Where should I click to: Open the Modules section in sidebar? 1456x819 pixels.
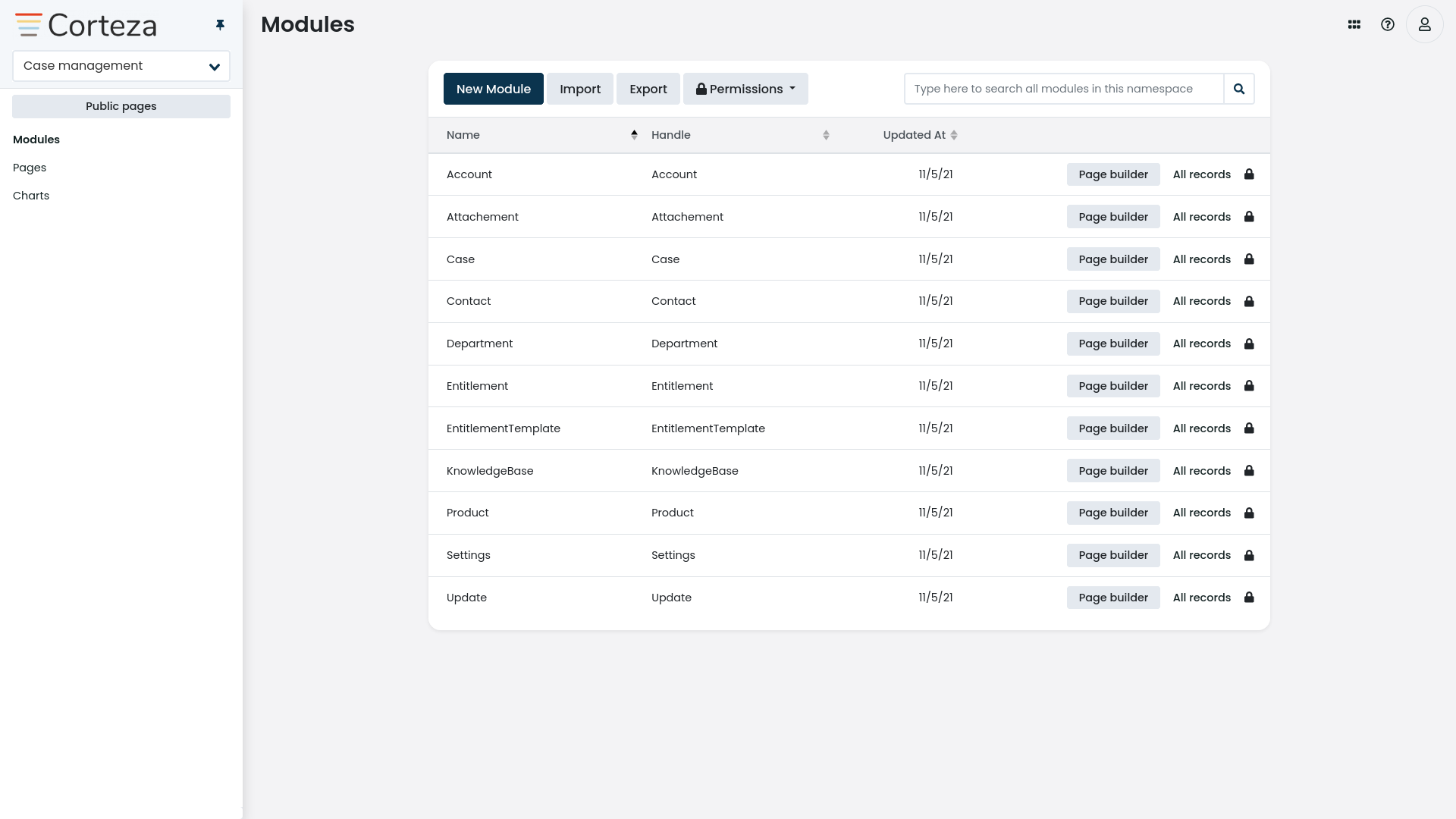click(x=36, y=139)
